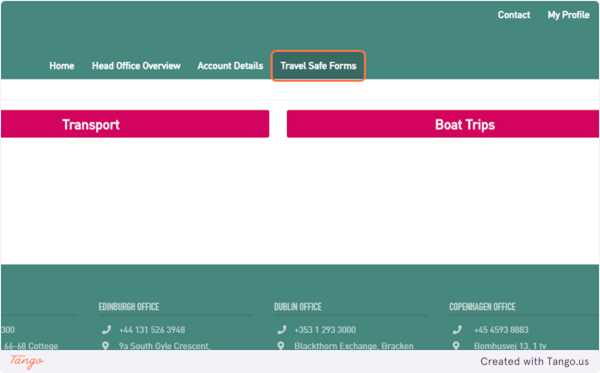This screenshot has height=373, width=600.
Task: Click the Dublin office location pin icon
Action: [x=281, y=345]
